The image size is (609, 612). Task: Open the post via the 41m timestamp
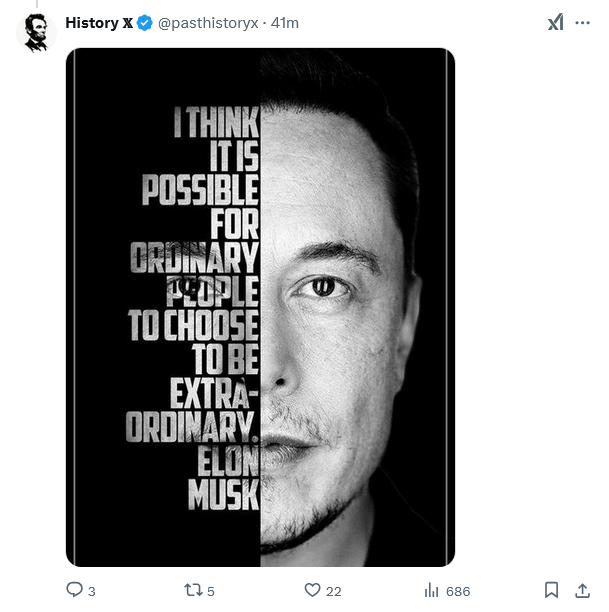point(285,23)
